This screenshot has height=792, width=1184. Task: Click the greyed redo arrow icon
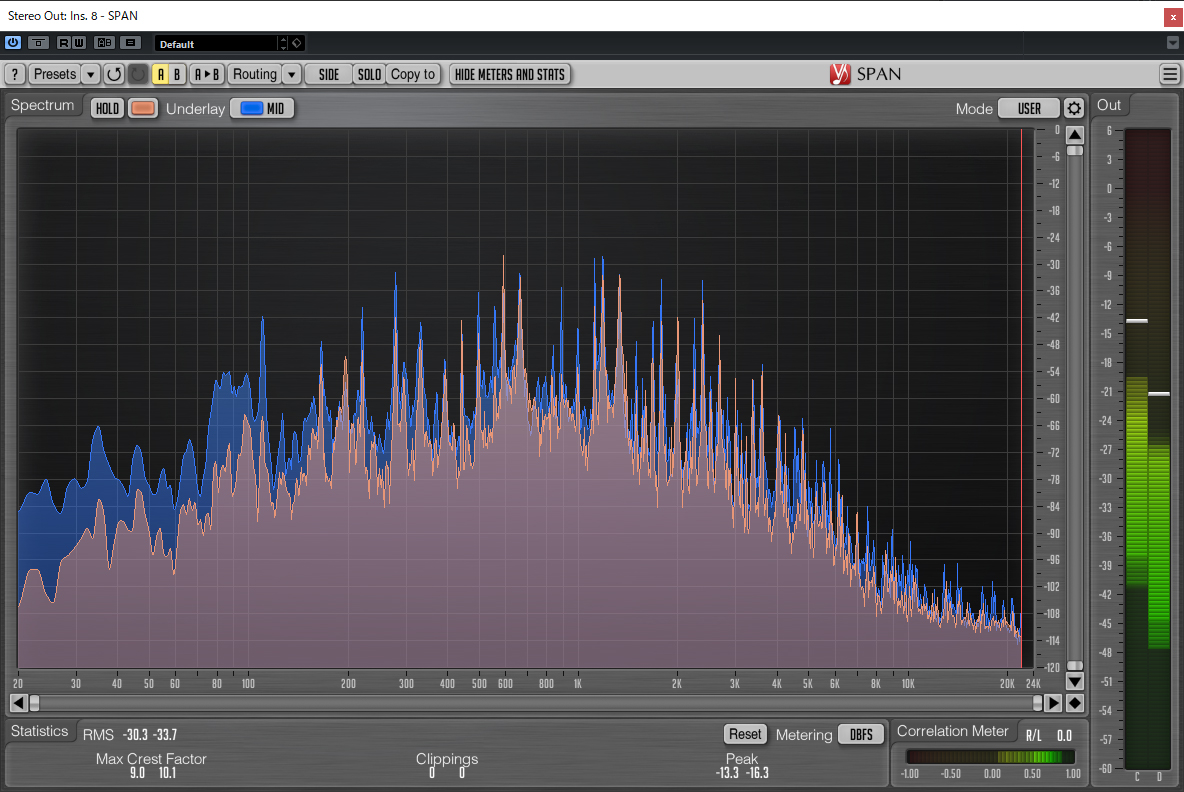coord(137,74)
